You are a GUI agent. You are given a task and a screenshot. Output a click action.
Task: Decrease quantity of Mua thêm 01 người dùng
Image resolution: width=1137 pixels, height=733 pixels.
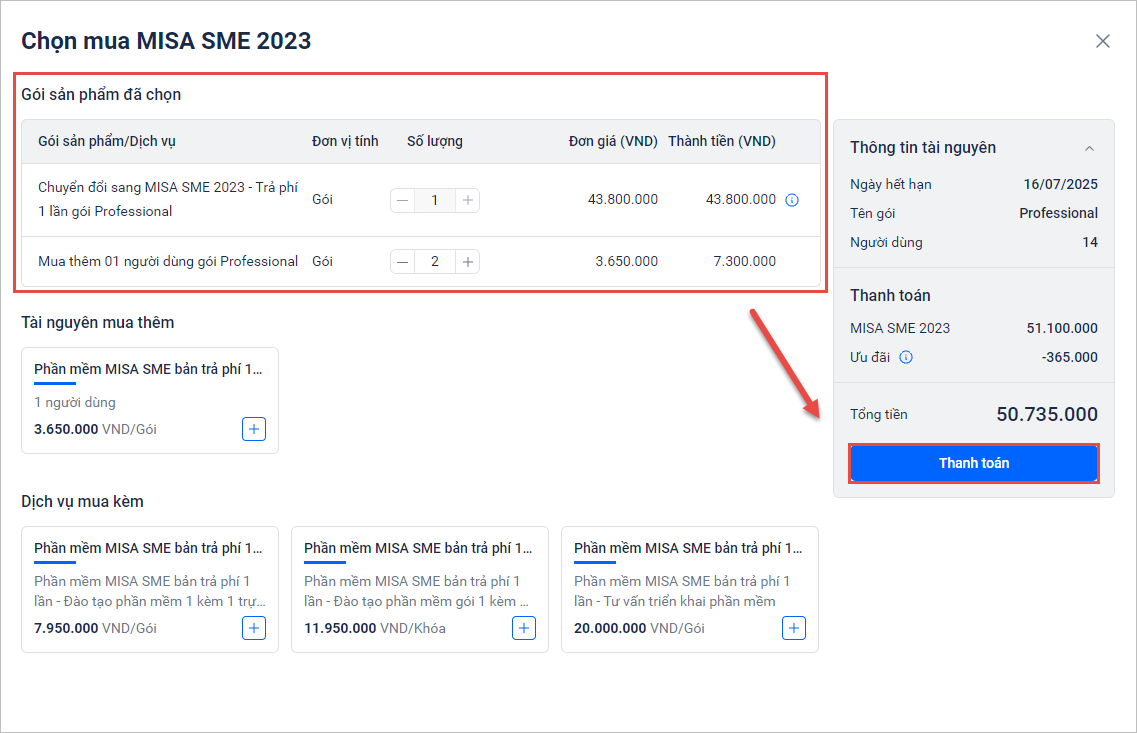(402, 262)
